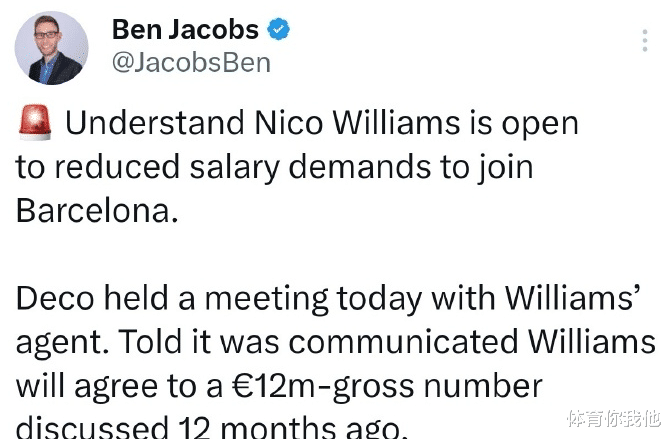Click the word 'agent.' in the tweet
The width and height of the screenshot is (670, 439).
tap(62, 343)
